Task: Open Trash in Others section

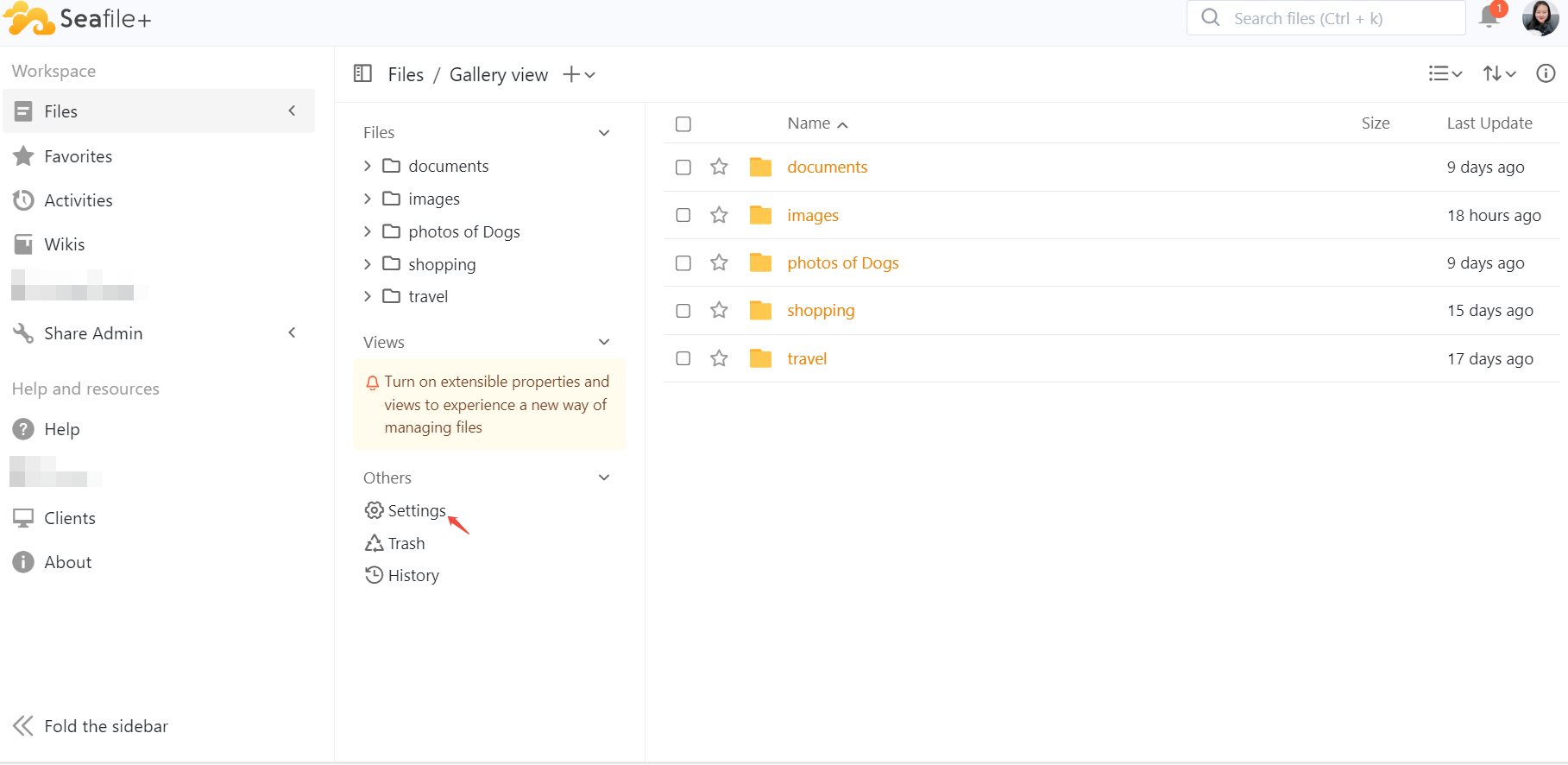Action: [406, 543]
